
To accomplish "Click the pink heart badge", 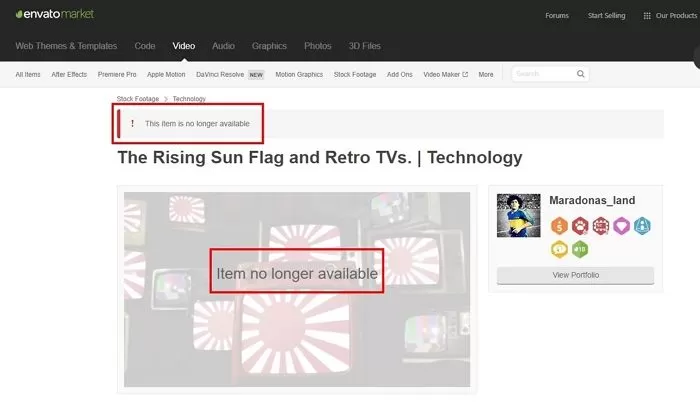I will point(621,226).
